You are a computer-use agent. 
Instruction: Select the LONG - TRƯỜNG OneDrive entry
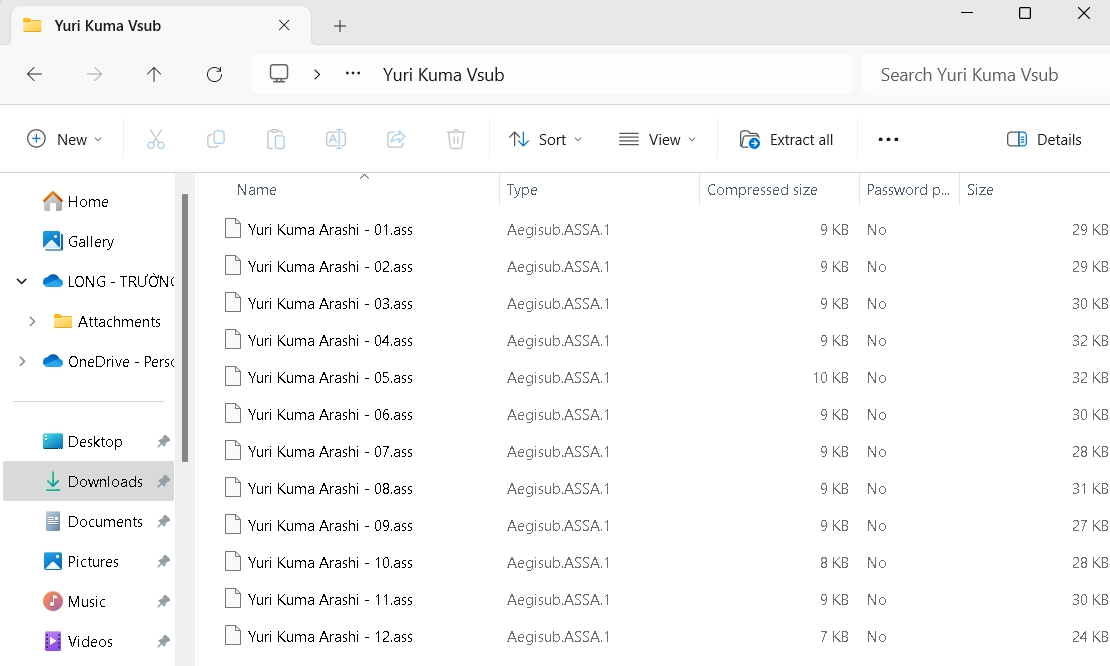pyautogui.click(x=108, y=282)
